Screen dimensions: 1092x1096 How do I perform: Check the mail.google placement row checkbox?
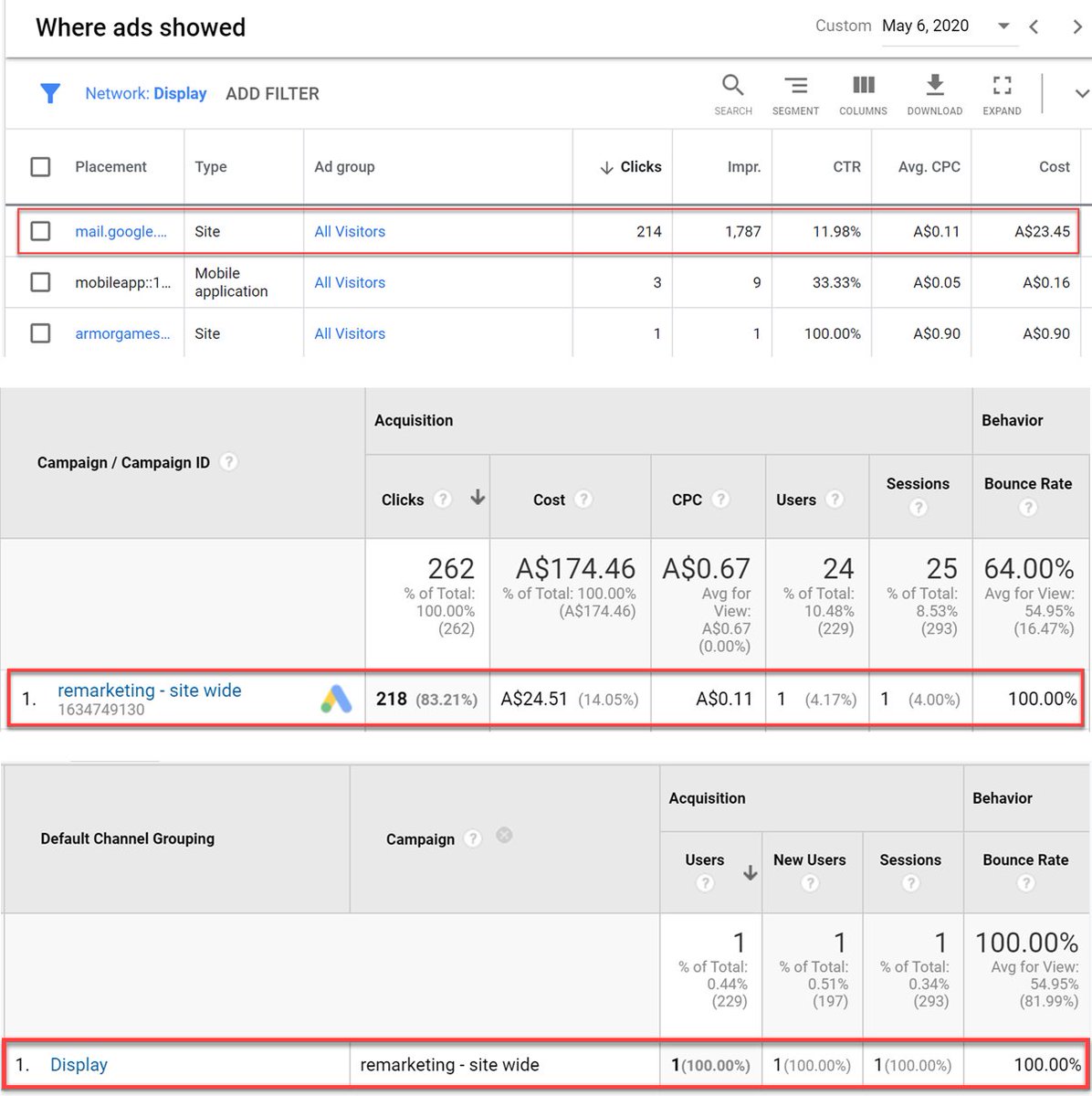pyautogui.click(x=40, y=231)
